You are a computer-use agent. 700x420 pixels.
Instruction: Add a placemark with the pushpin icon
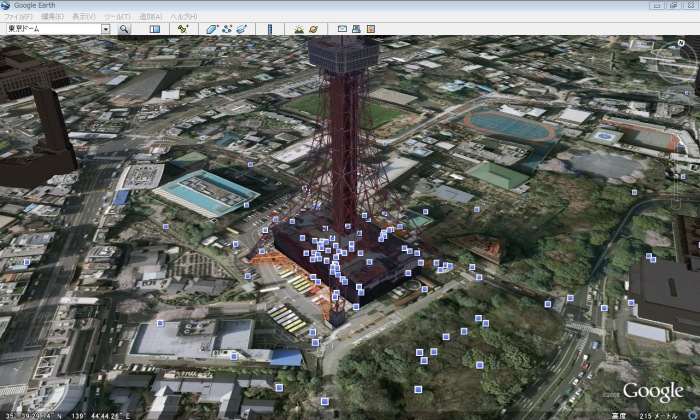[x=182, y=29]
